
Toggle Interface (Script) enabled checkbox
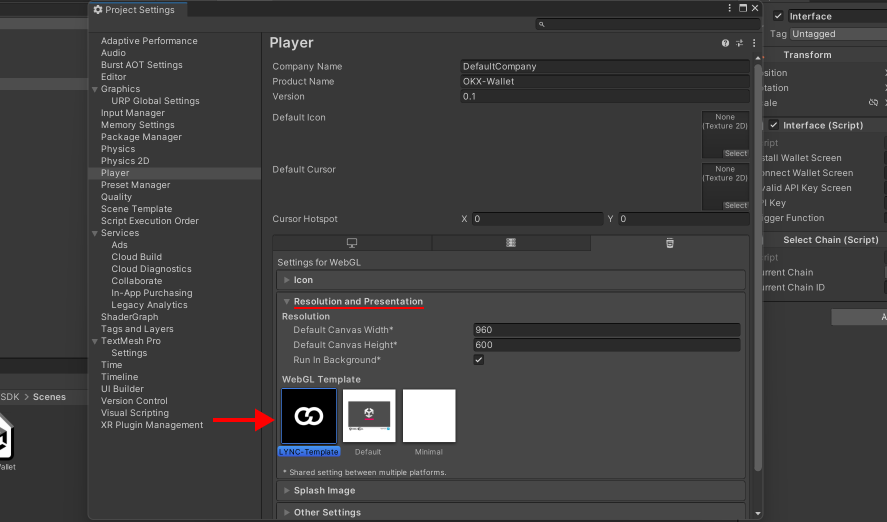pos(774,125)
